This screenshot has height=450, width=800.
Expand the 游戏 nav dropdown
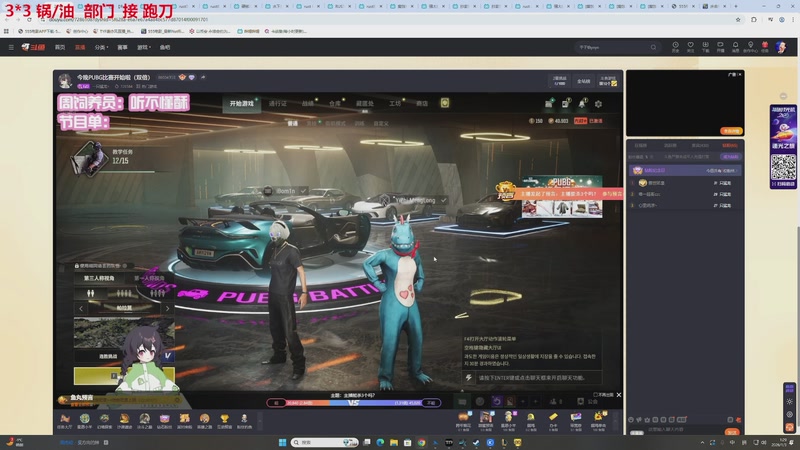click(x=143, y=47)
